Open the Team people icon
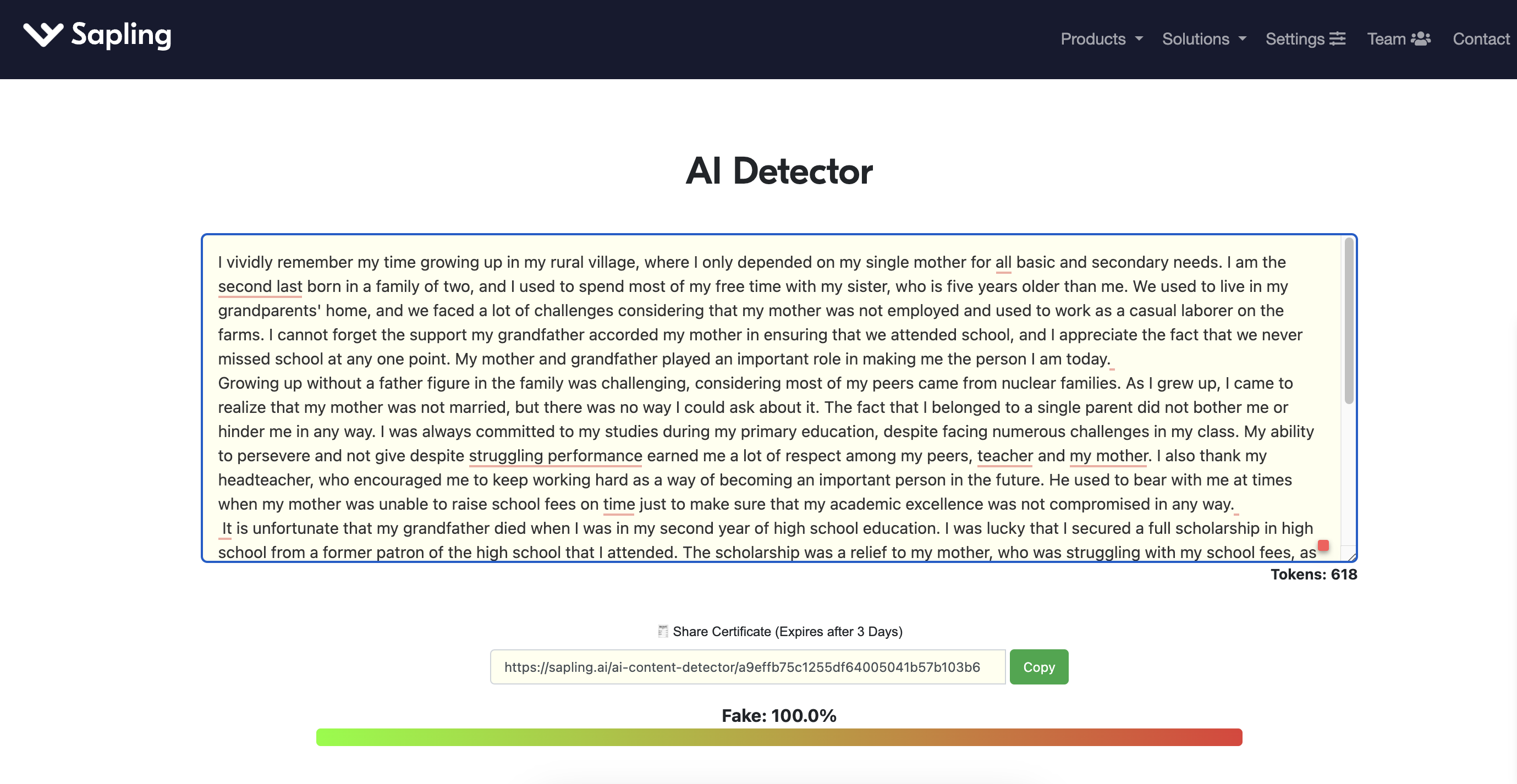The width and height of the screenshot is (1517, 784). click(x=1421, y=39)
